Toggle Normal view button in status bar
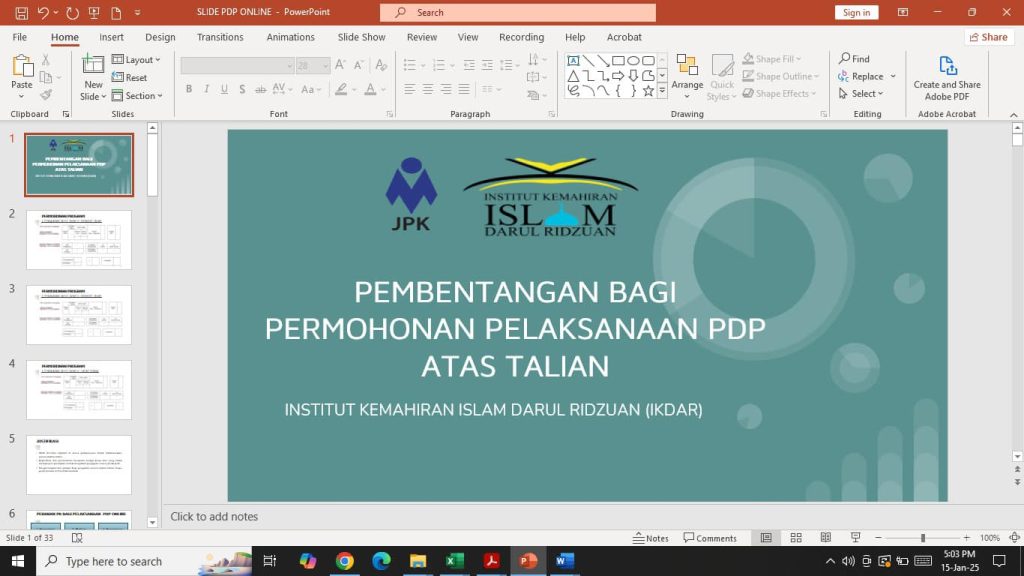 766,537
